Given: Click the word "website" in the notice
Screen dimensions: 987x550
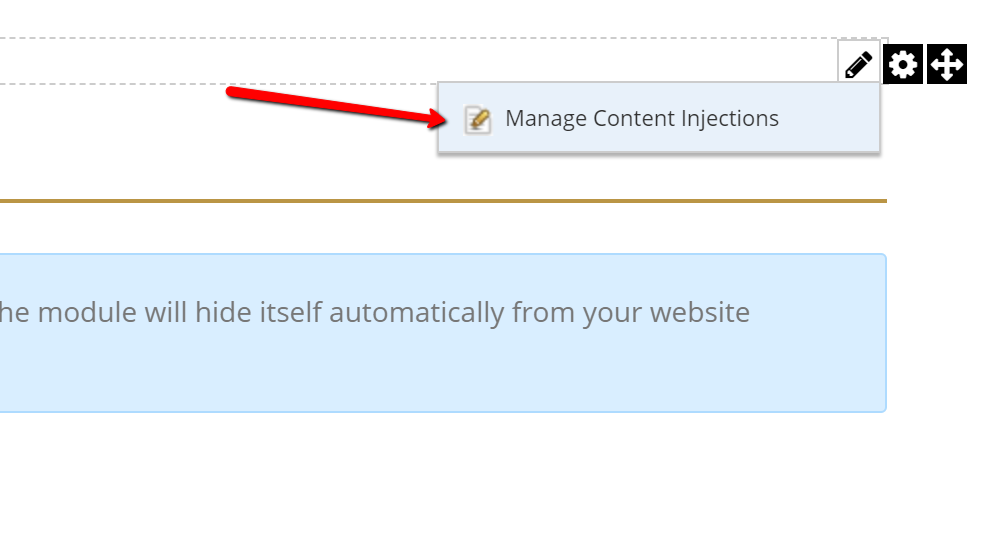Looking at the screenshot, I should pyautogui.click(x=699, y=312).
